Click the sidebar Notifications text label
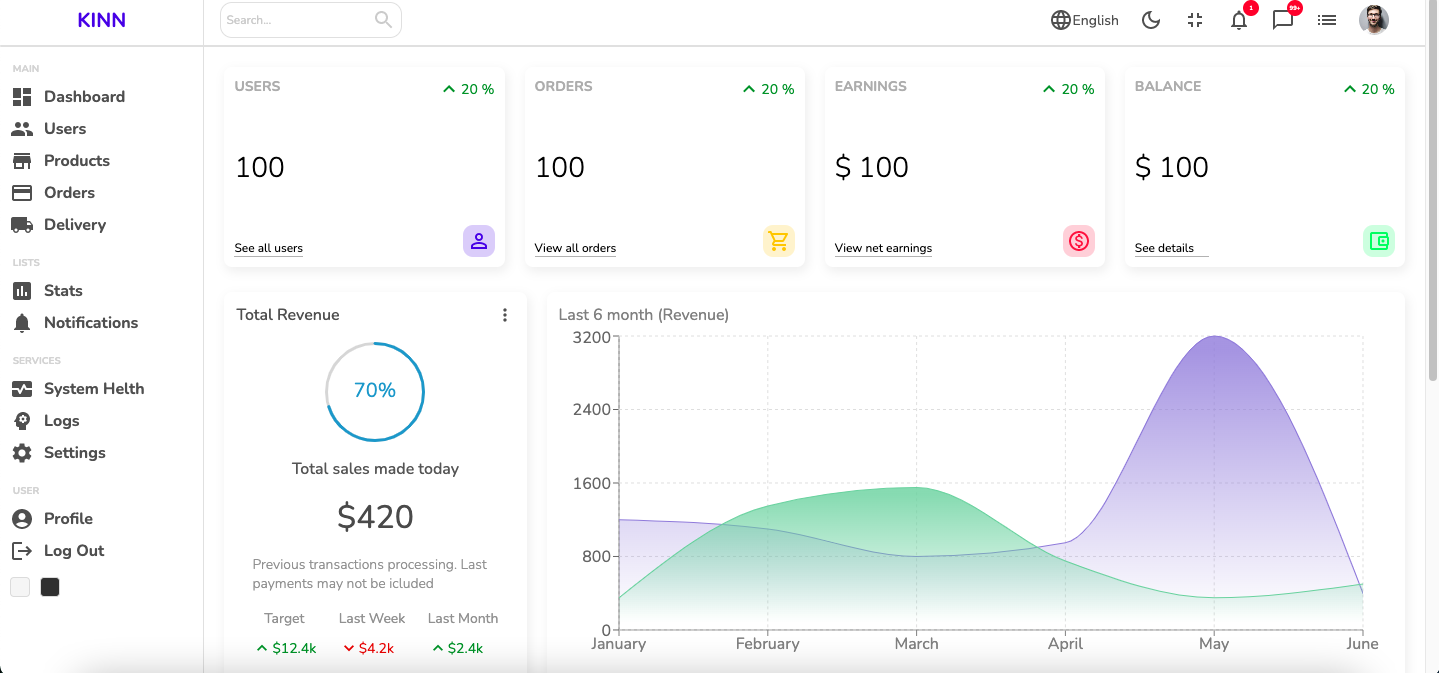1439x673 pixels. [91, 323]
